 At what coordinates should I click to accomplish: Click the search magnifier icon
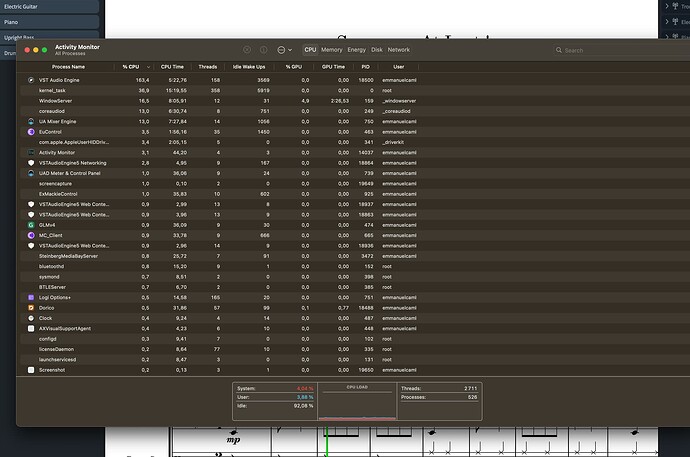pos(559,50)
